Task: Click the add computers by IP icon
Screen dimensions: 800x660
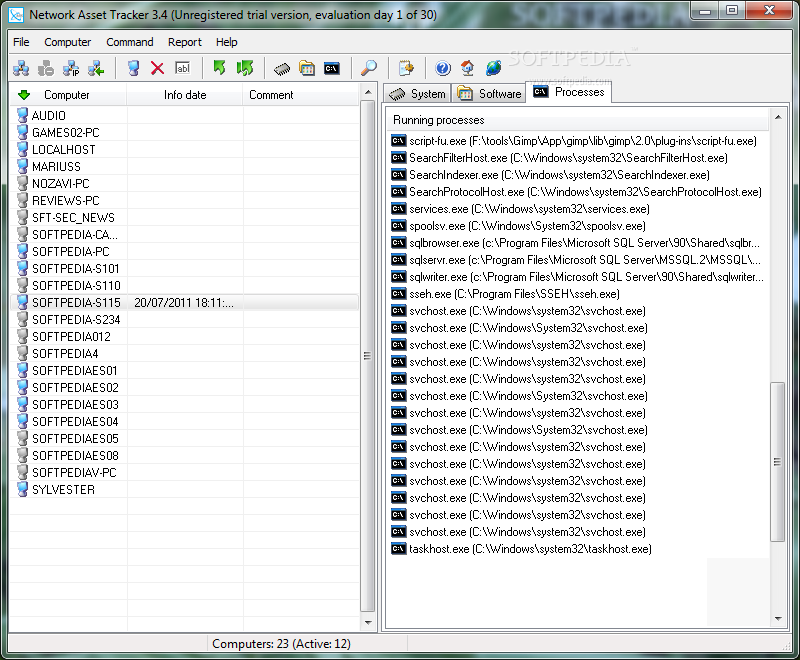Action: coord(71,68)
